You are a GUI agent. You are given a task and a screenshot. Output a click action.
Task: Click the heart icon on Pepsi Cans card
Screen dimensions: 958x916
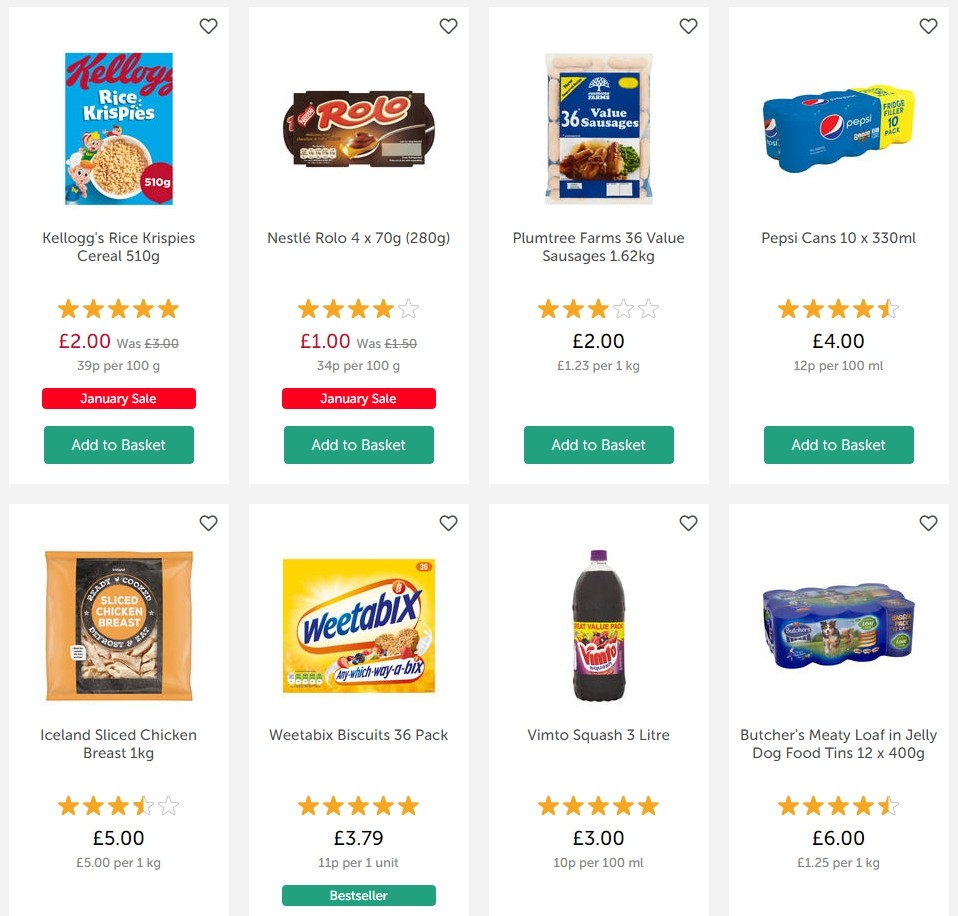(x=928, y=26)
